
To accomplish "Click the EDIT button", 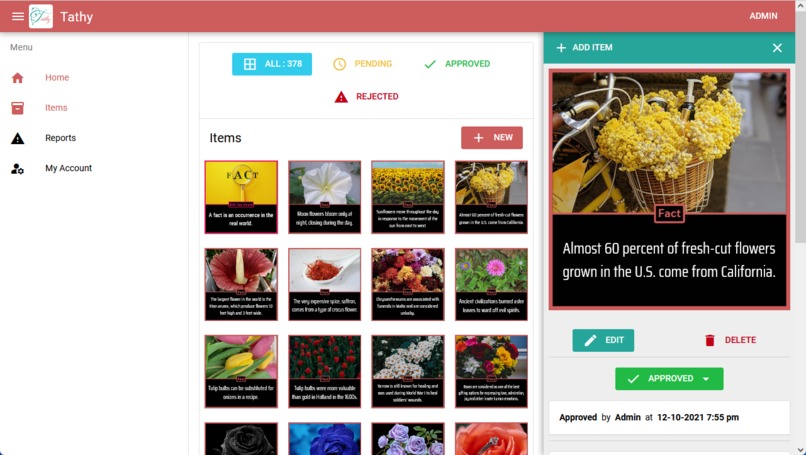I will coord(603,340).
